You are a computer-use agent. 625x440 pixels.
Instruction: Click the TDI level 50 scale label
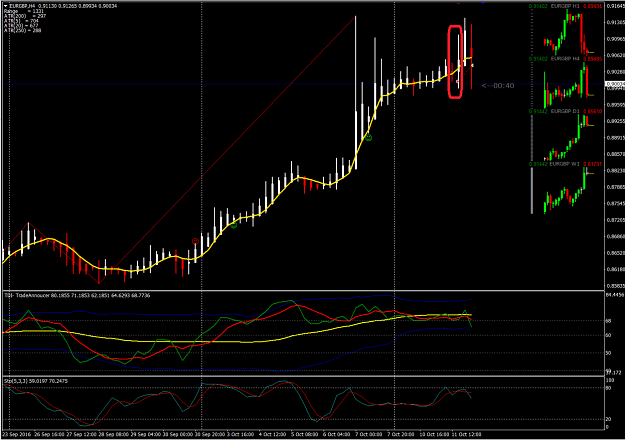(x=608, y=353)
